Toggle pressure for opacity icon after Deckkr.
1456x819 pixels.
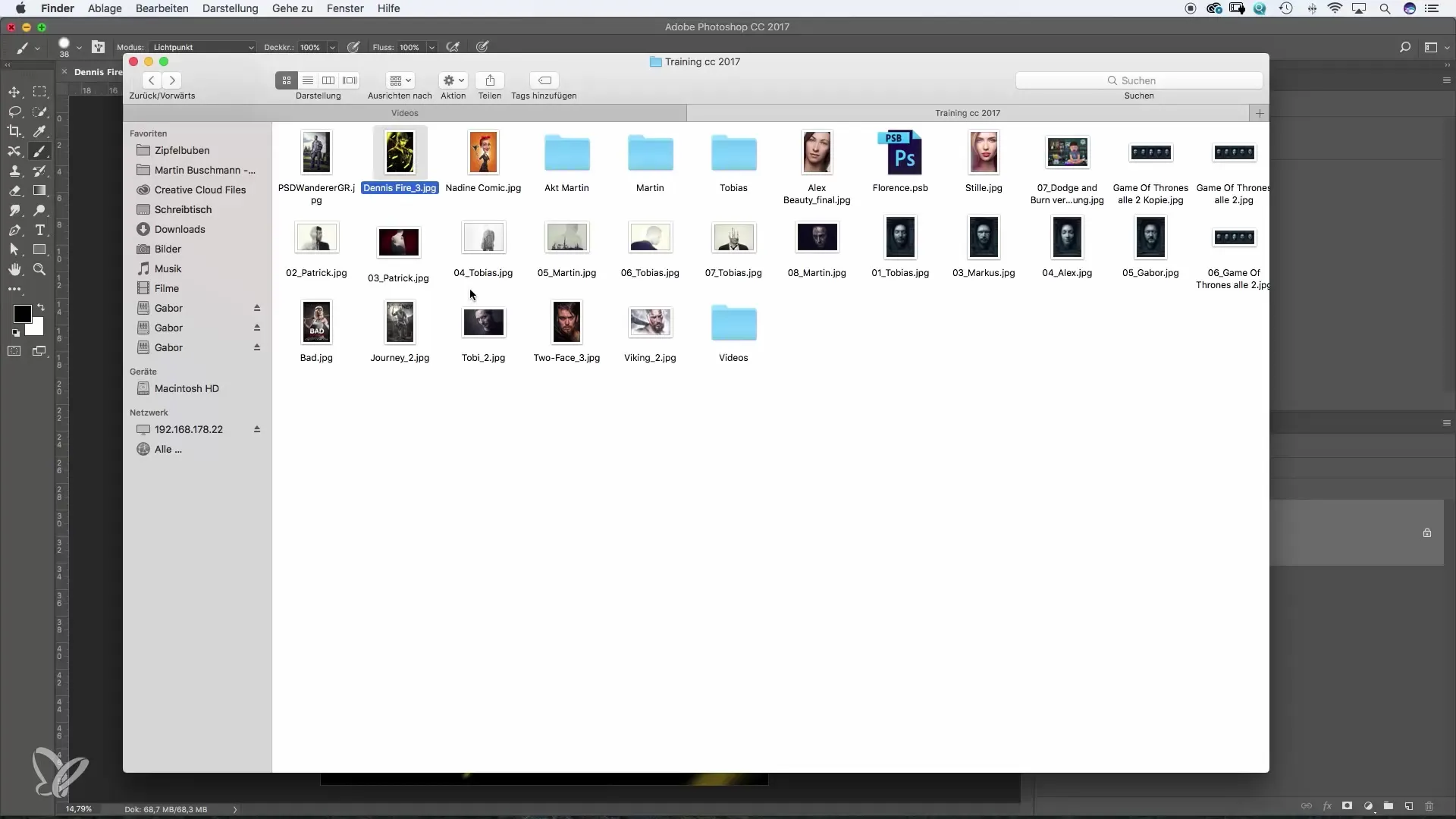pos(353,47)
